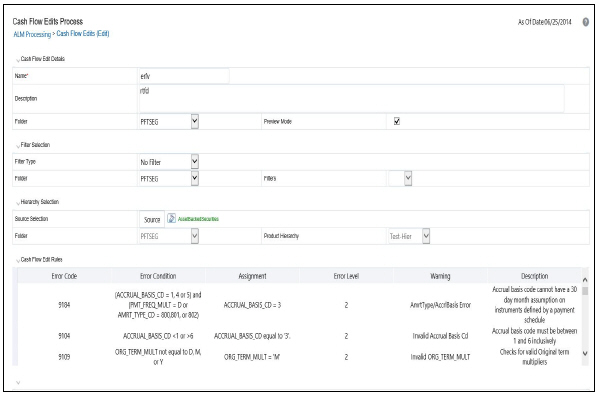Screen dimensions: 602x395
Task: Collapse the Hierarchy Selection section
Action: tap(18, 203)
